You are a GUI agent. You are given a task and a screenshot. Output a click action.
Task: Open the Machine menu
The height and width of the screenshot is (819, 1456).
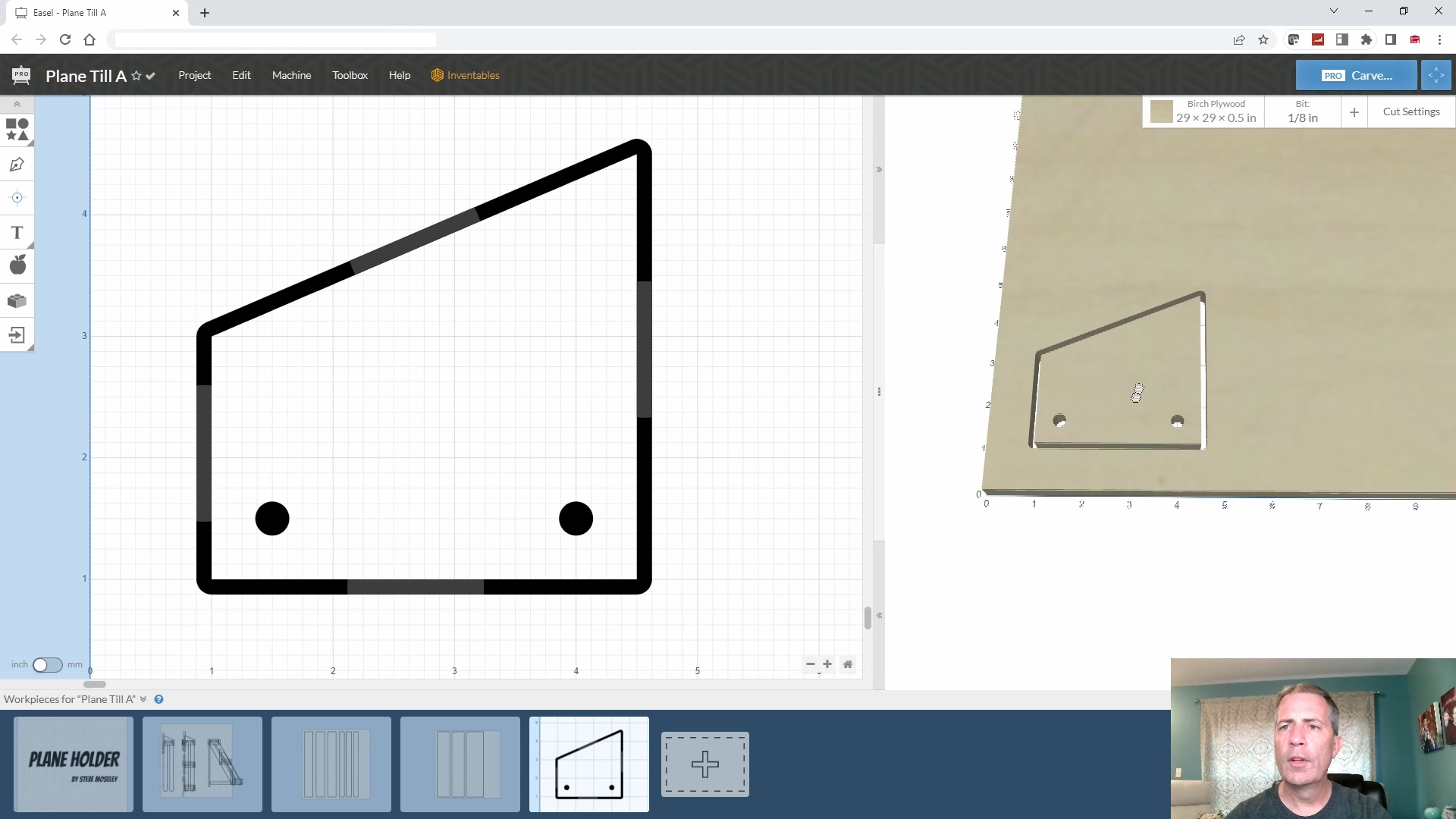tap(291, 75)
